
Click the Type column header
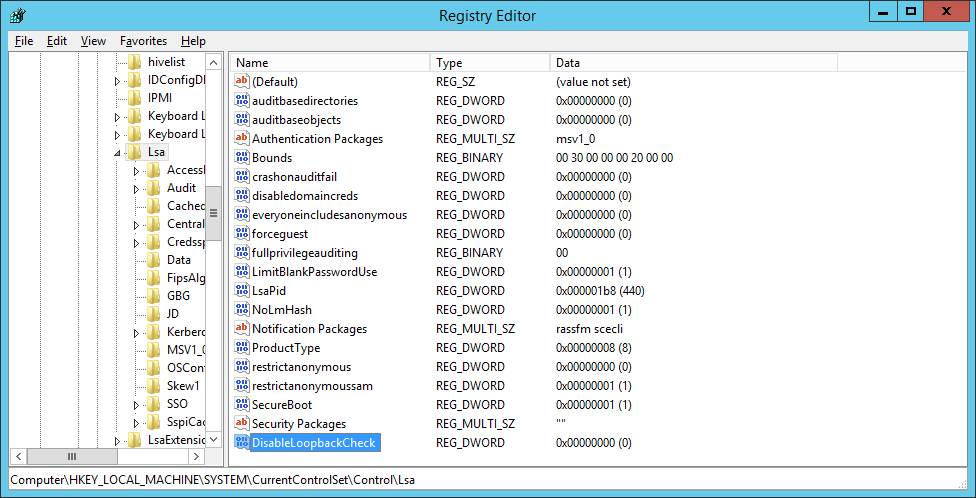pos(489,63)
